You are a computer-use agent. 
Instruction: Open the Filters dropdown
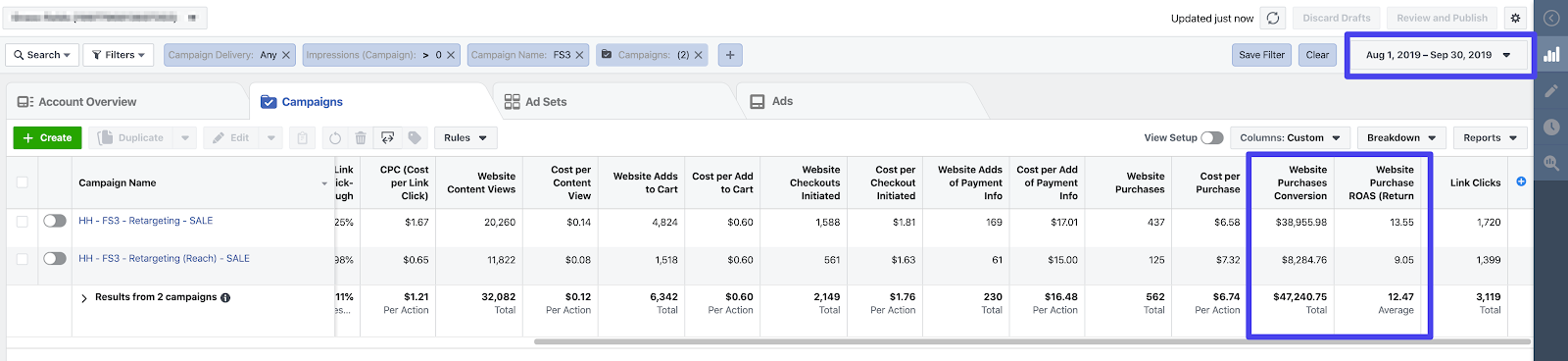[x=119, y=55]
